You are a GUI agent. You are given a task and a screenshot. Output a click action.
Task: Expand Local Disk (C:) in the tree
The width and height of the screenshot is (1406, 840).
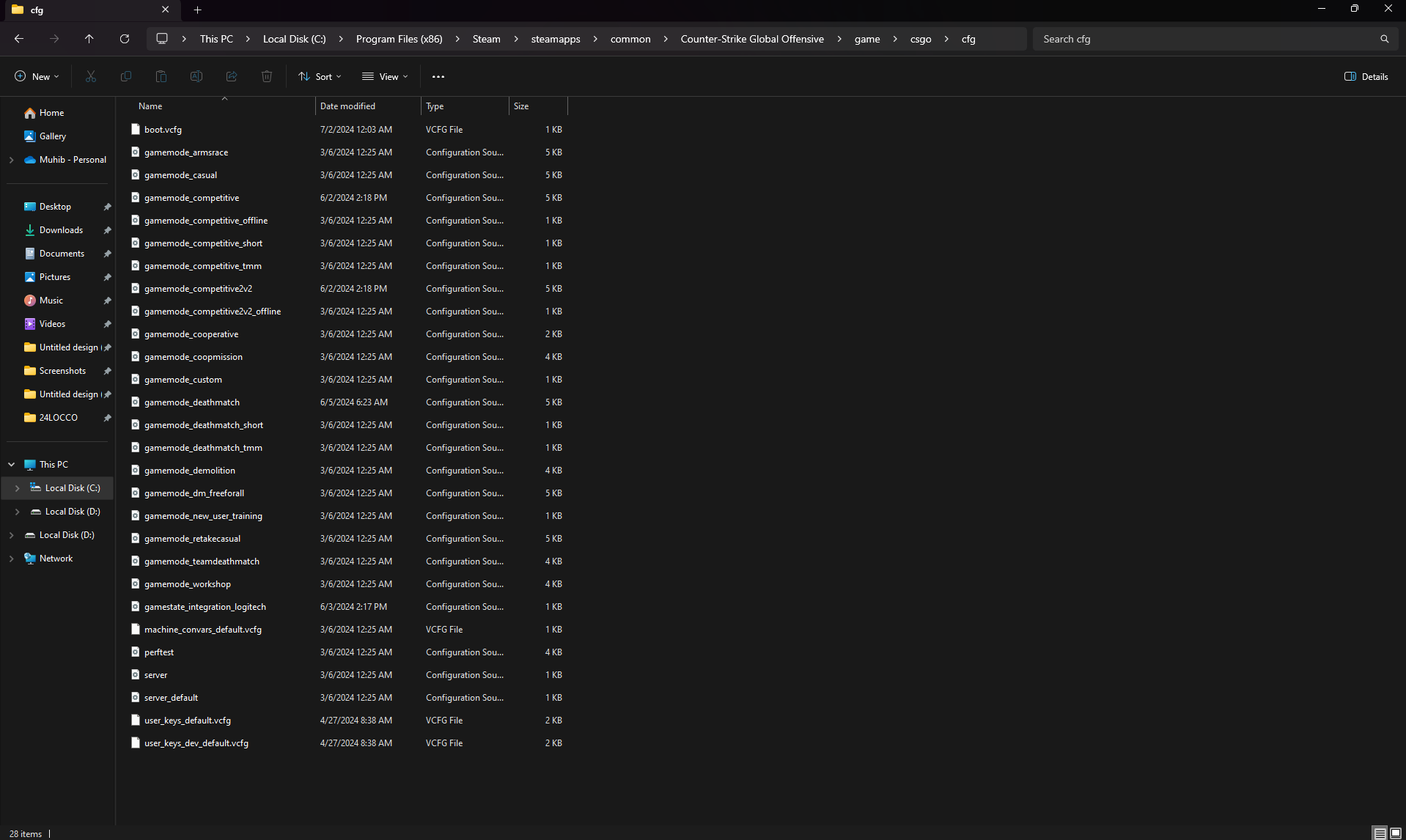click(x=17, y=488)
